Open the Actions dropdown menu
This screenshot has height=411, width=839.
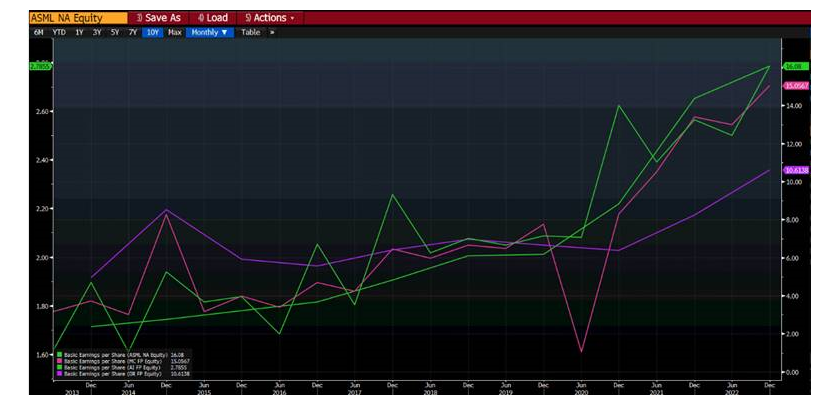[x=268, y=18]
